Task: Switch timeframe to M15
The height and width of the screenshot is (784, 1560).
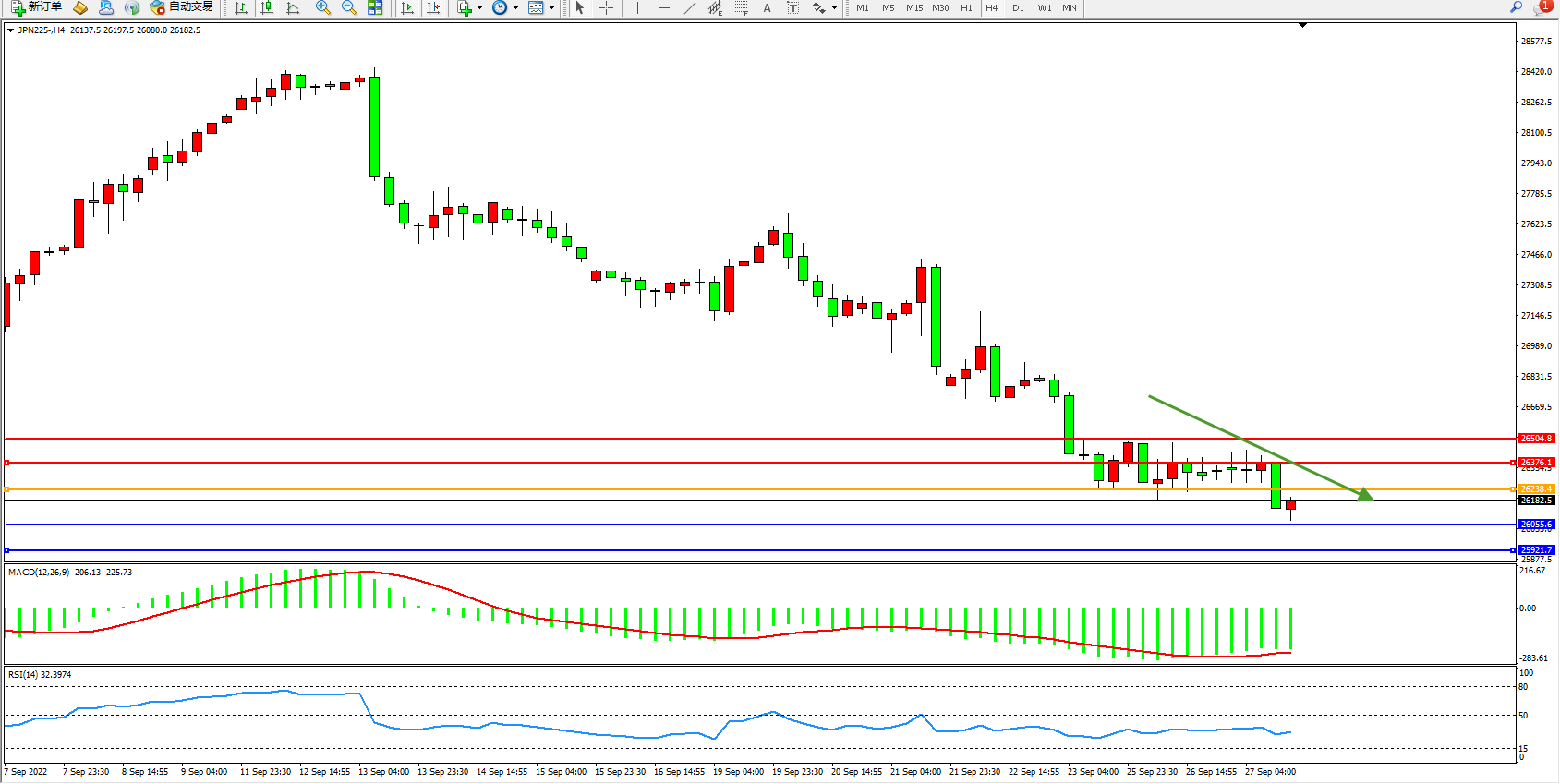Action: coord(914,7)
